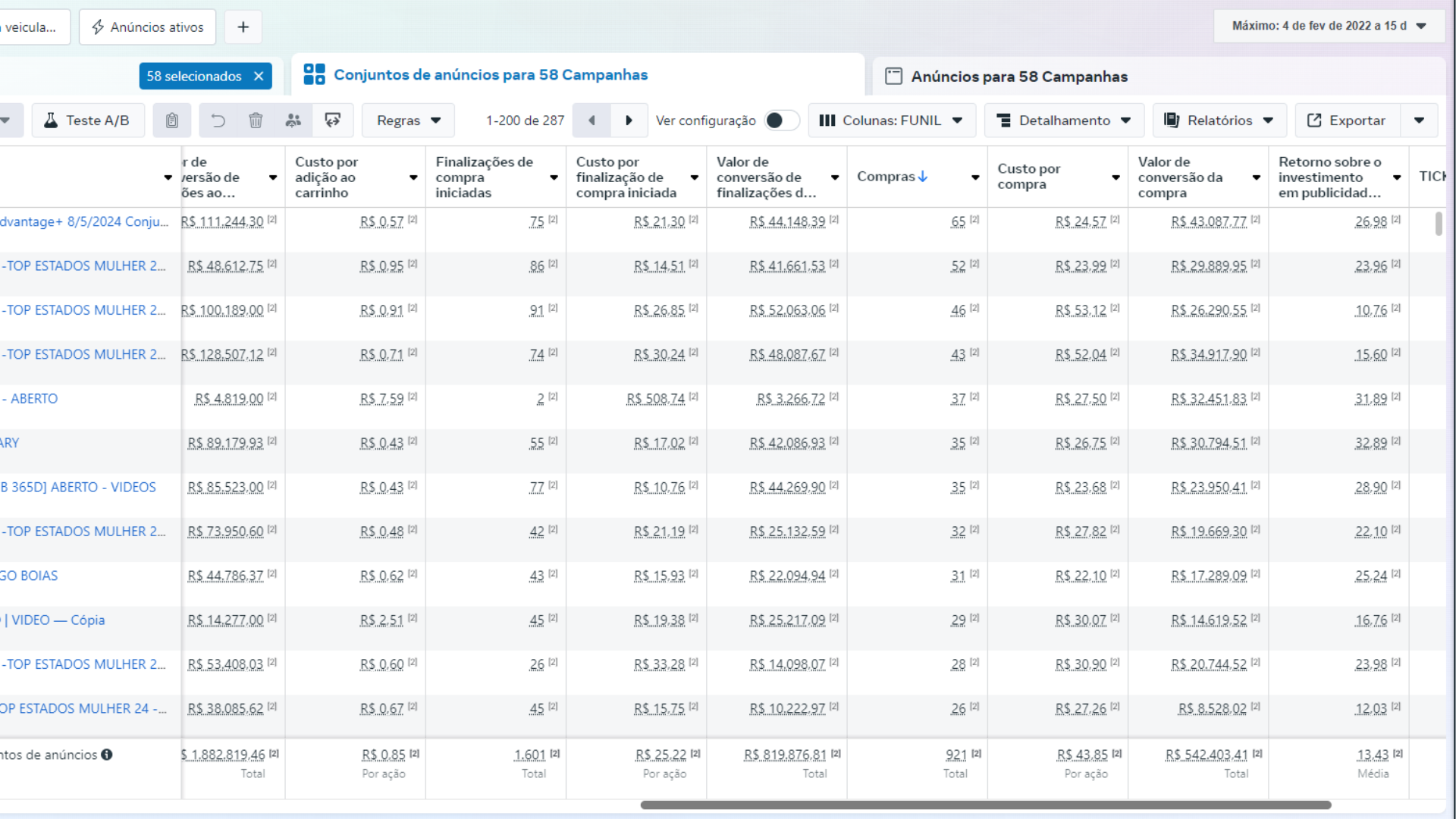Click the ROAS value 26,98
This screenshot has height=819, width=1456.
click(1371, 222)
